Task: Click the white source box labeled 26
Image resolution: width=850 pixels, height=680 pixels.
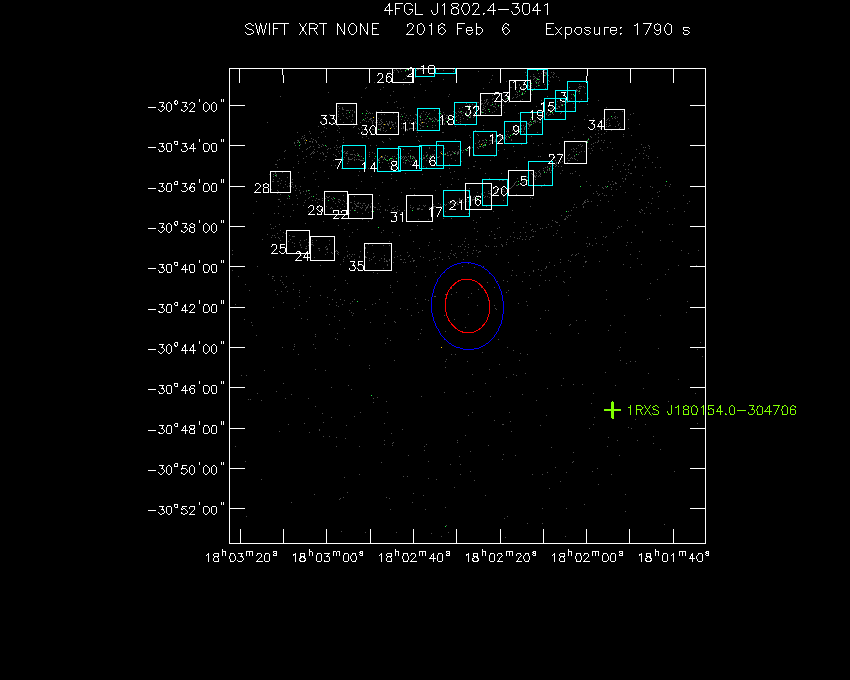Action: click(x=403, y=75)
